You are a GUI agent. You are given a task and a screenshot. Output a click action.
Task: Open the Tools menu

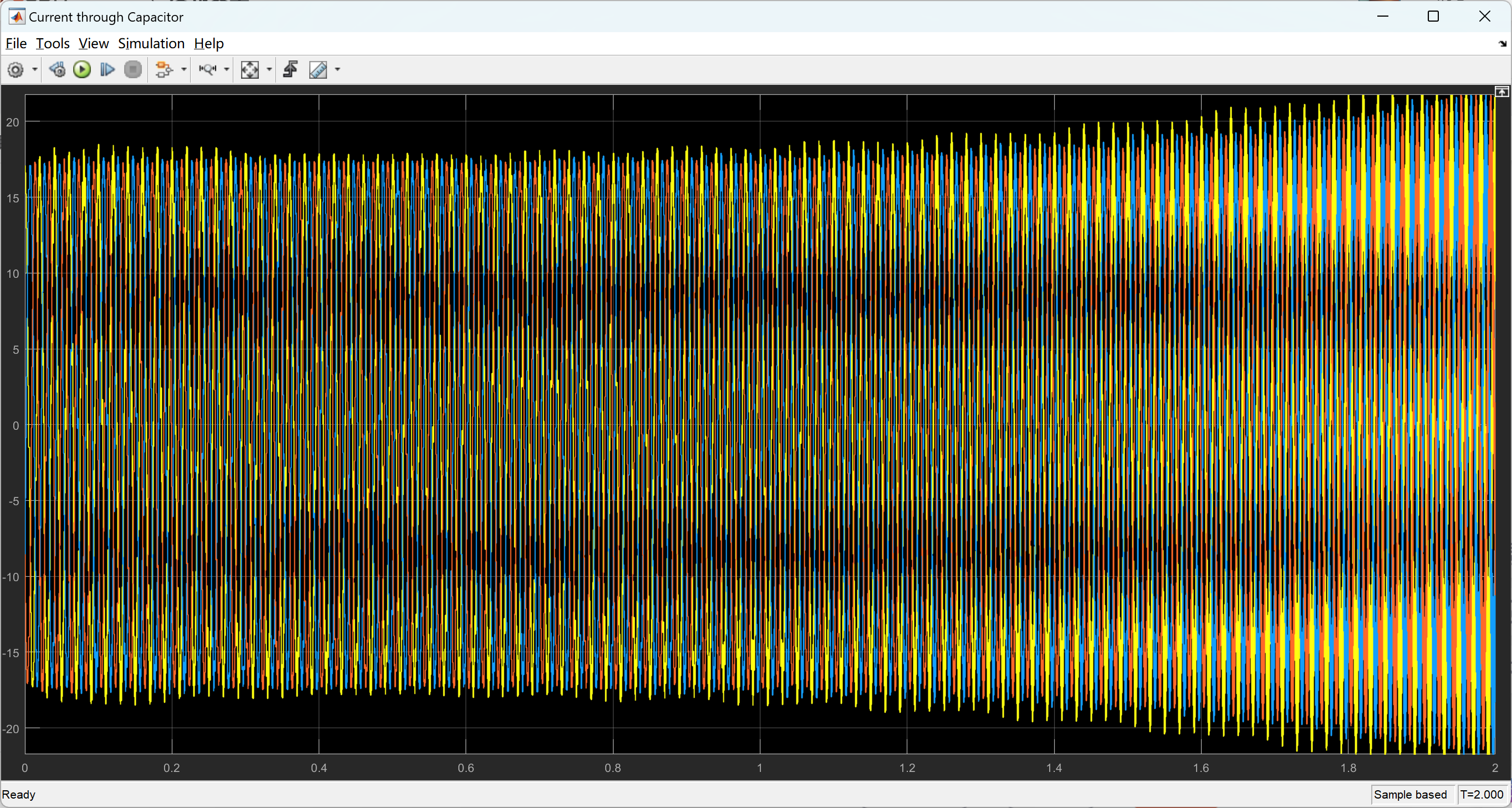[x=51, y=43]
